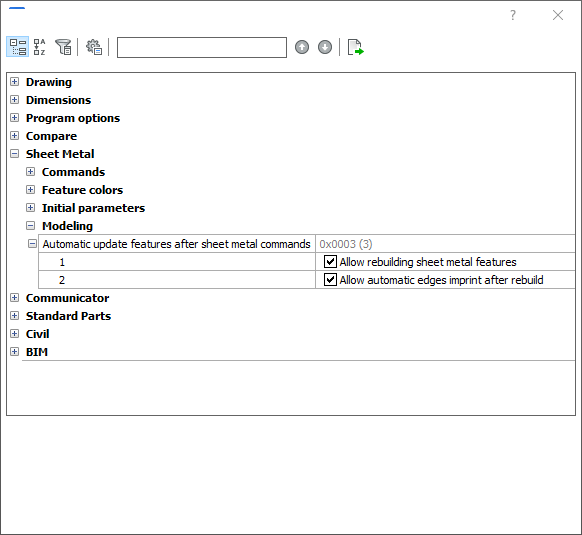Select the BIM category label
This screenshot has width=582, height=535.
[x=37, y=352]
